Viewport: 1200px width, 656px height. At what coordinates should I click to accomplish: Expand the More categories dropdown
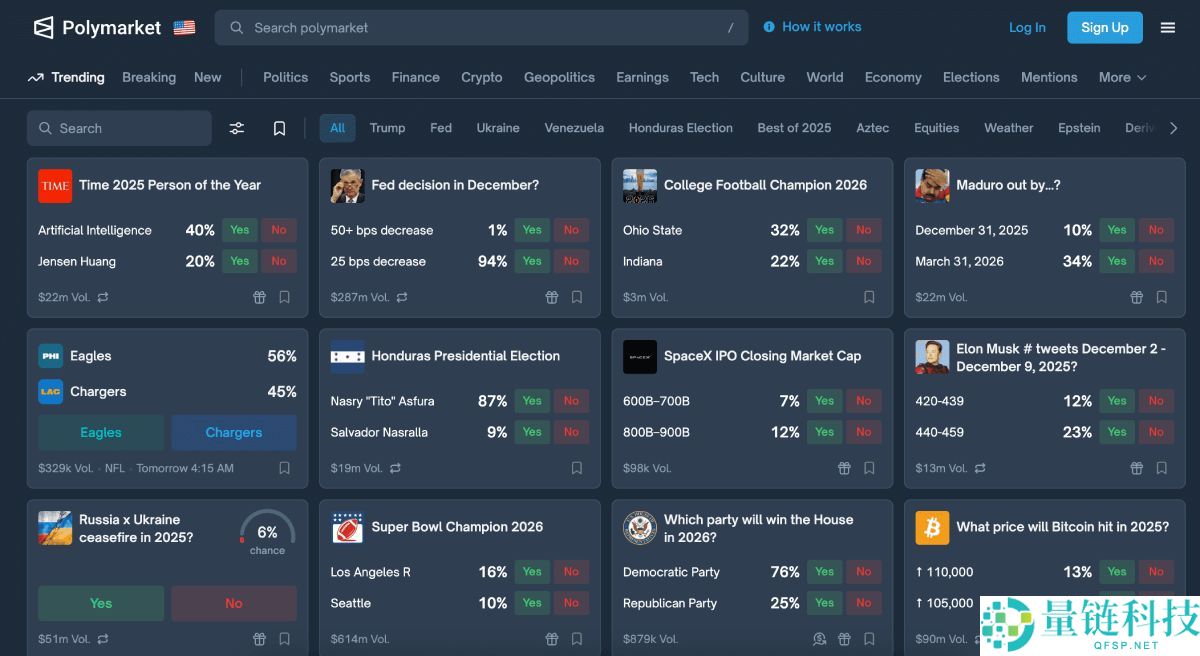click(1122, 77)
